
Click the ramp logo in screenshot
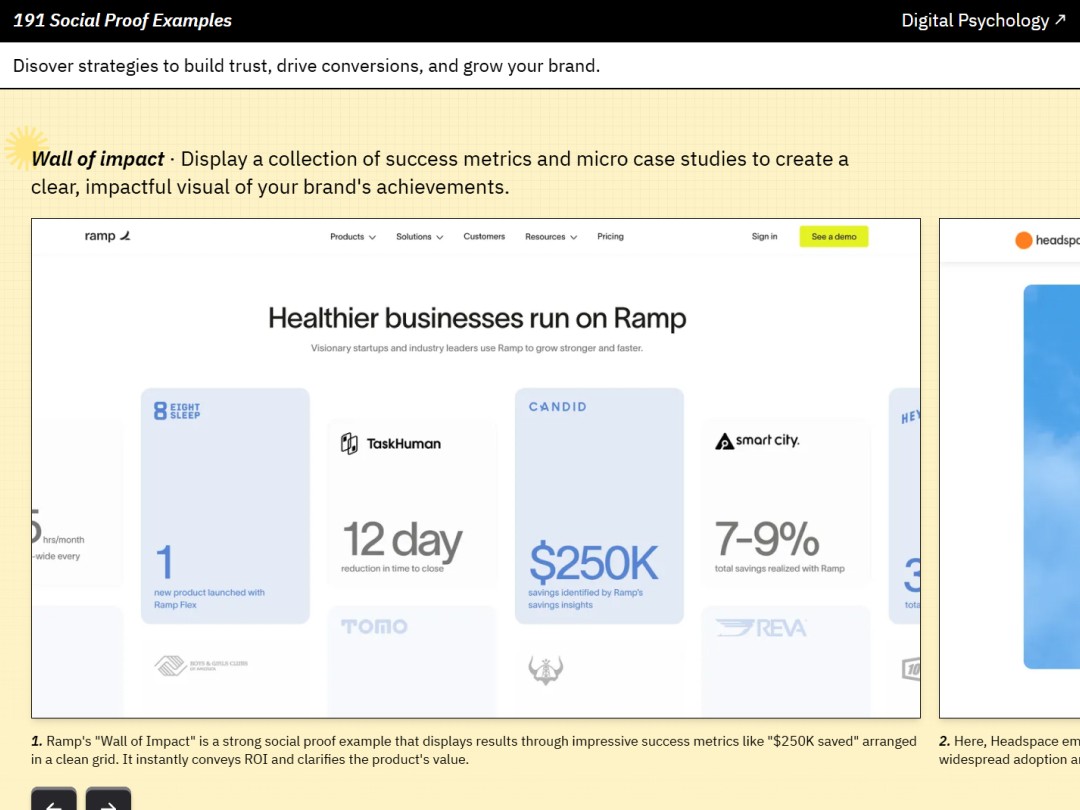coord(107,236)
